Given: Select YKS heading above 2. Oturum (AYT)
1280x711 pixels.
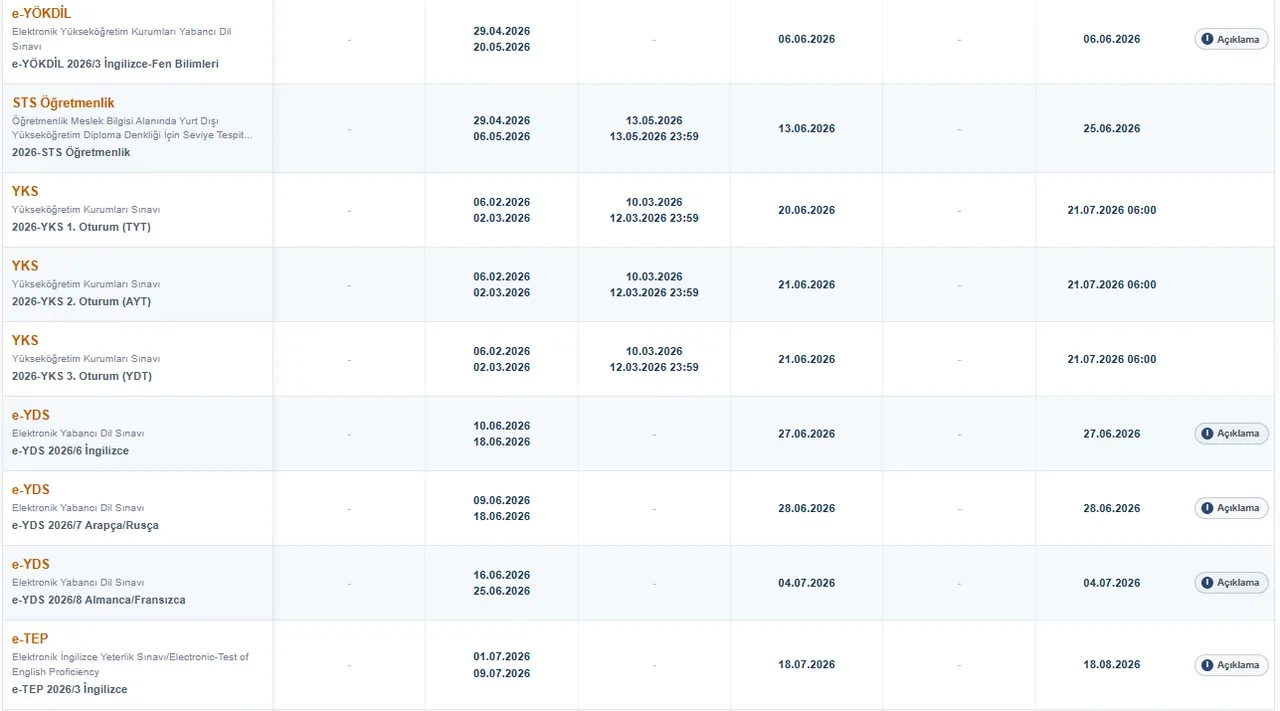Looking at the screenshot, I should pyautogui.click(x=25, y=266).
